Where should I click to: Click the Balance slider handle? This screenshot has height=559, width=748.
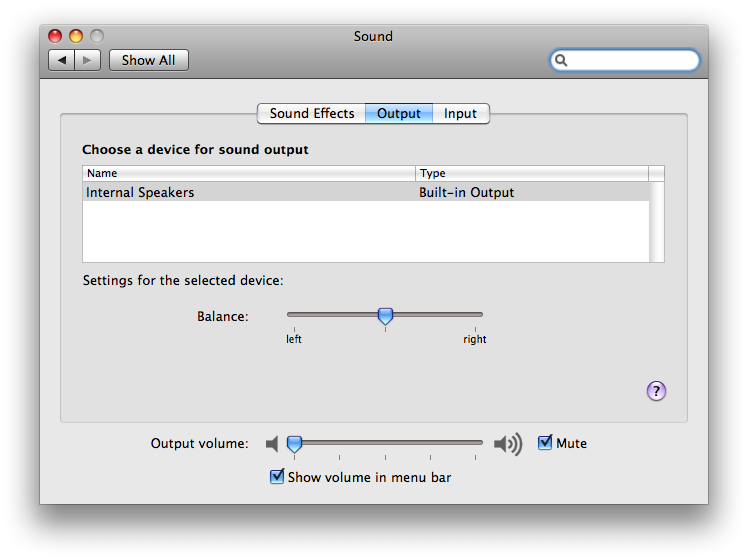pyautogui.click(x=385, y=316)
